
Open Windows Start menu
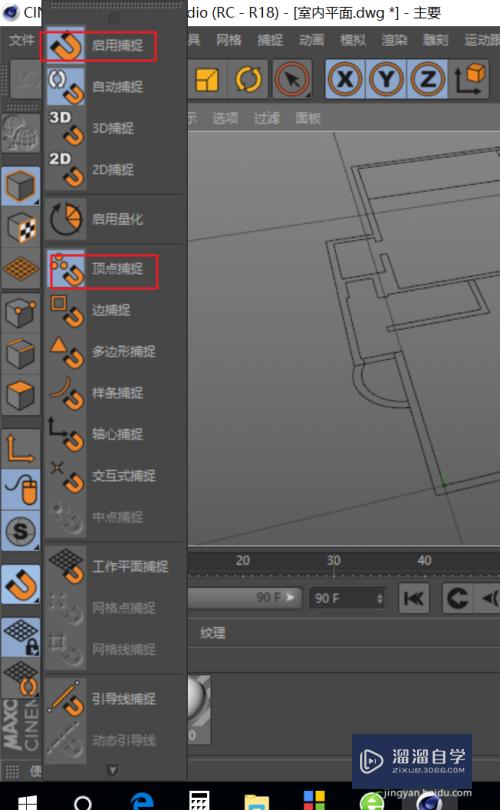[x=27, y=802]
